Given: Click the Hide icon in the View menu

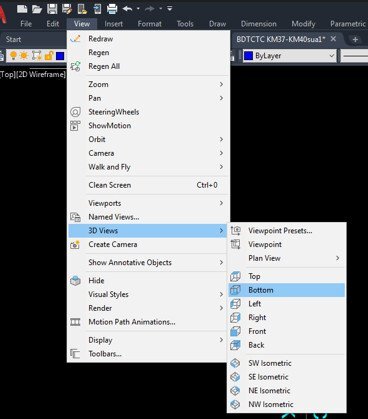Looking at the screenshot, I should click(x=75, y=281).
